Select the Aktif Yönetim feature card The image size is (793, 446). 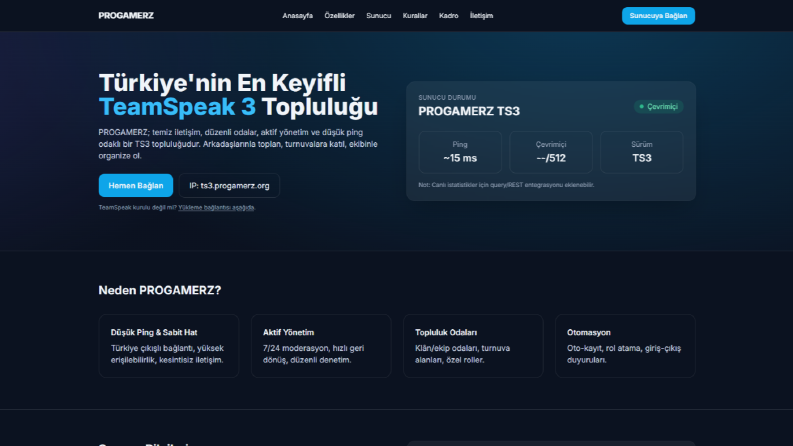[321, 346]
